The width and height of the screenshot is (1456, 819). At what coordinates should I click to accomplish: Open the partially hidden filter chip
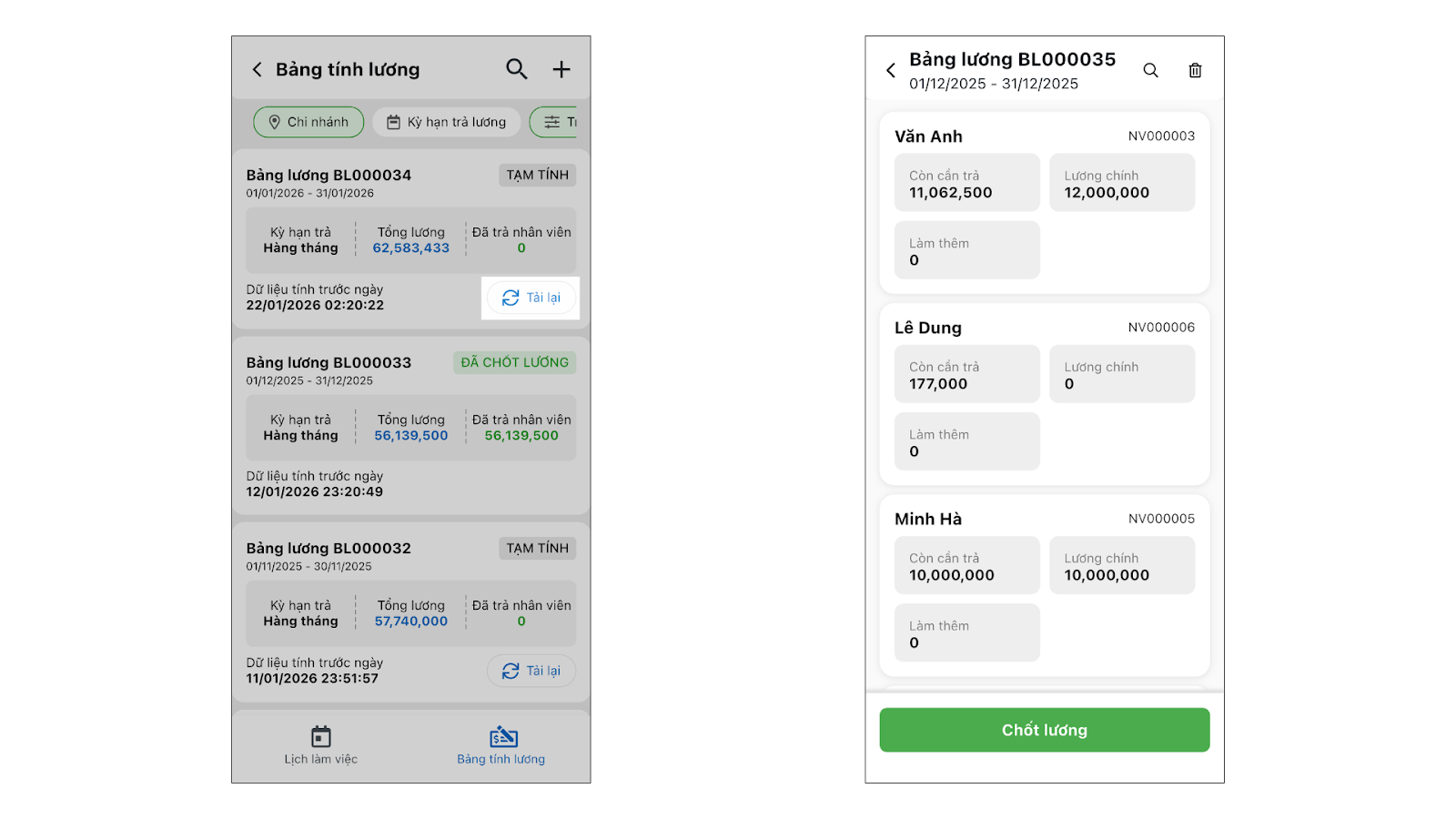coord(557,122)
